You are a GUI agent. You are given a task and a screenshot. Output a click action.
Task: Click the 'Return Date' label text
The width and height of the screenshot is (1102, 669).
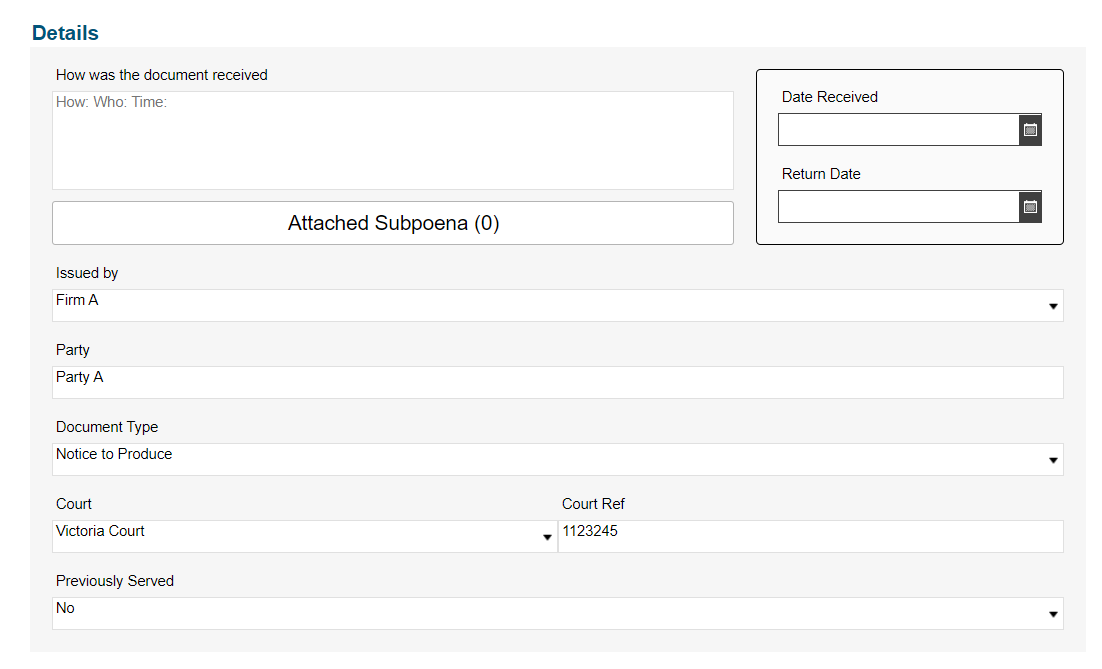pyautogui.click(x=821, y=174)
